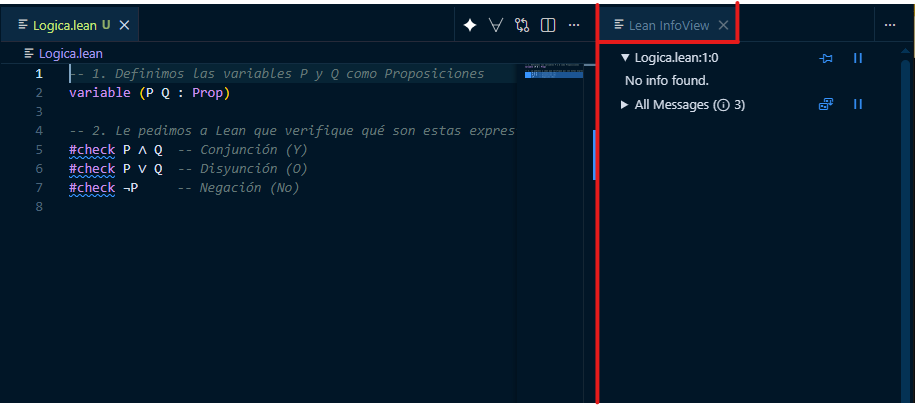Pause updating the All Messages section
The height and width of the screenshot is (405, 915).
[x=857, y=104]
